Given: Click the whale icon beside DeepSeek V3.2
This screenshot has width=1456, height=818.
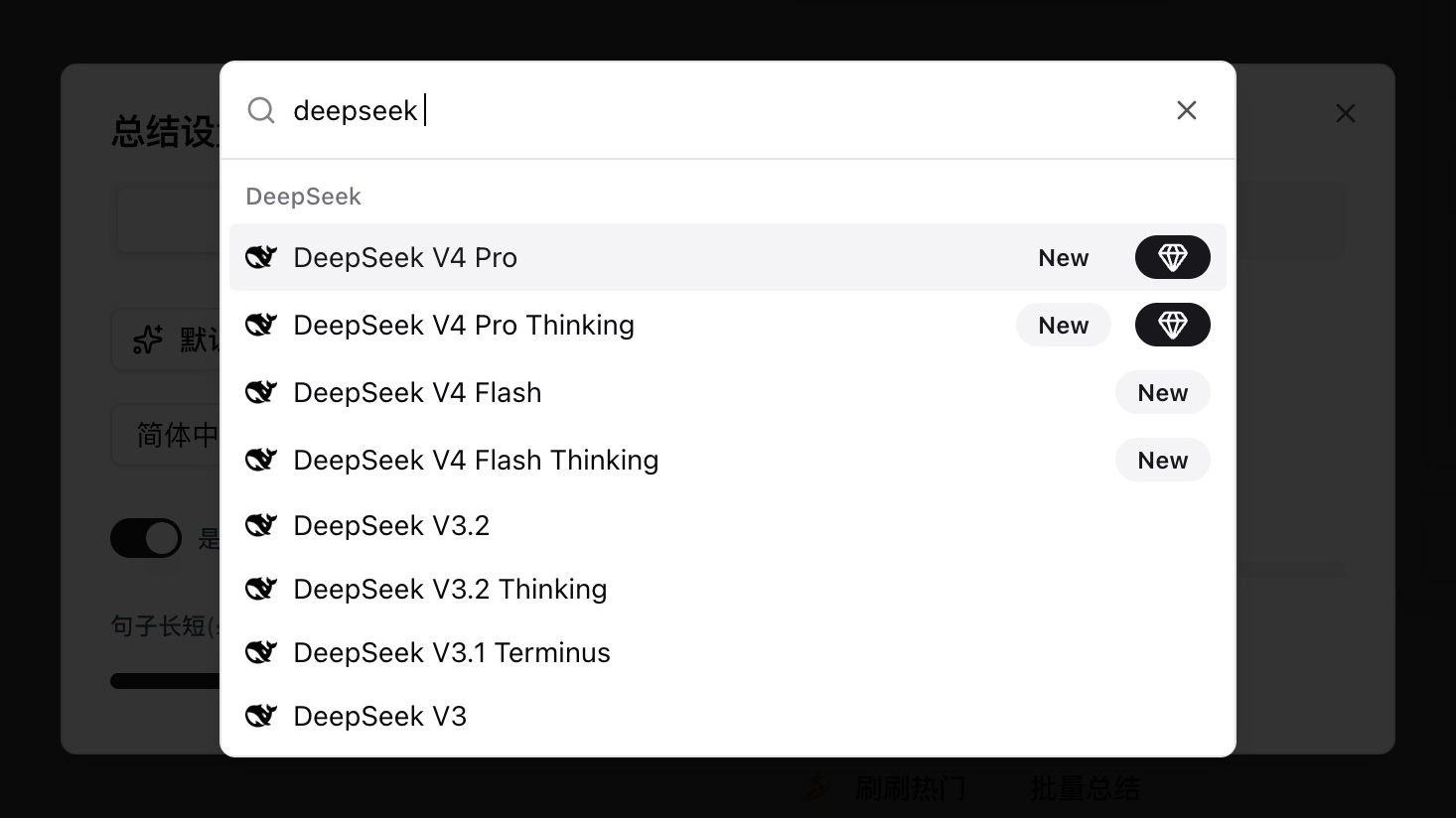Looking at the screenshot, I should 261,525.
